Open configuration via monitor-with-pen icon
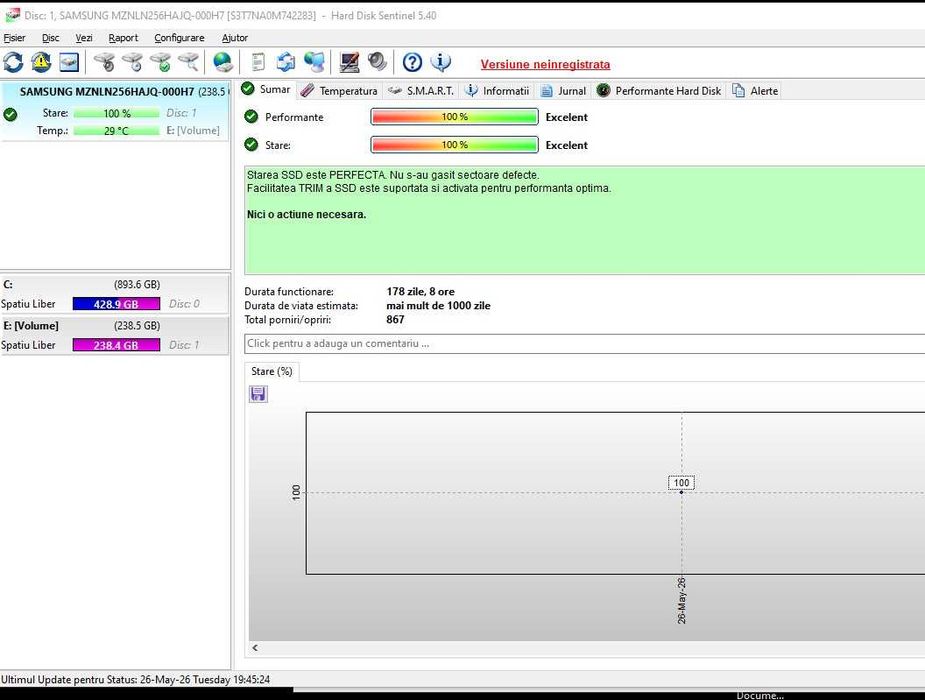The image size is (925, 700). click(349, 63)
